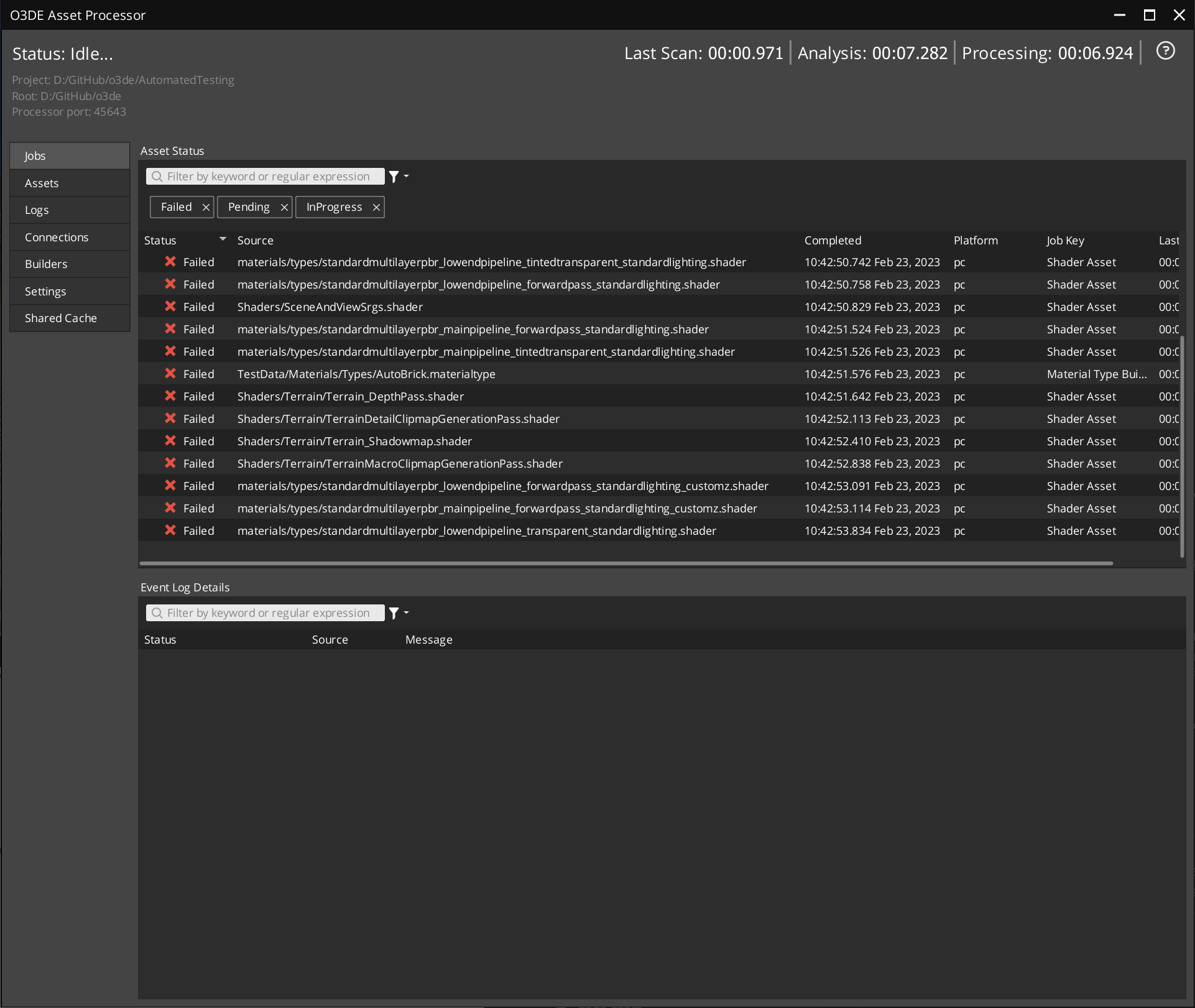Select the failed icon on AutoBrick.materialtype row

tap(170, 373)
